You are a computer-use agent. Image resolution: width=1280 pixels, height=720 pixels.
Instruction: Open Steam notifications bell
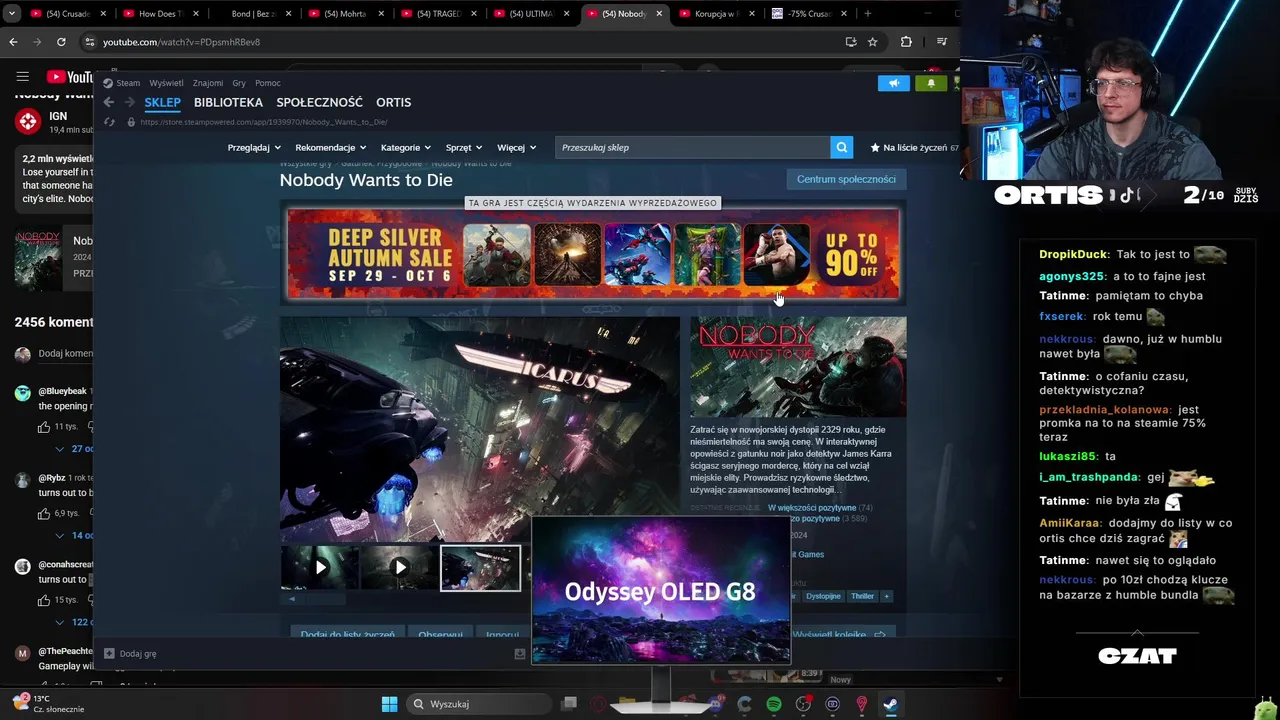931,83
